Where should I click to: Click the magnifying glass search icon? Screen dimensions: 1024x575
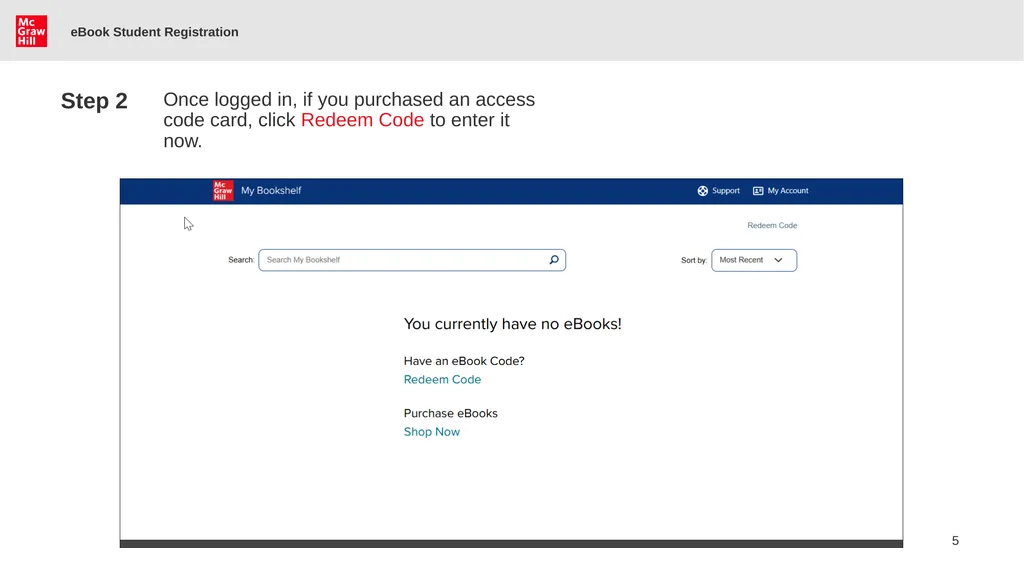click(x=554, y=260)
